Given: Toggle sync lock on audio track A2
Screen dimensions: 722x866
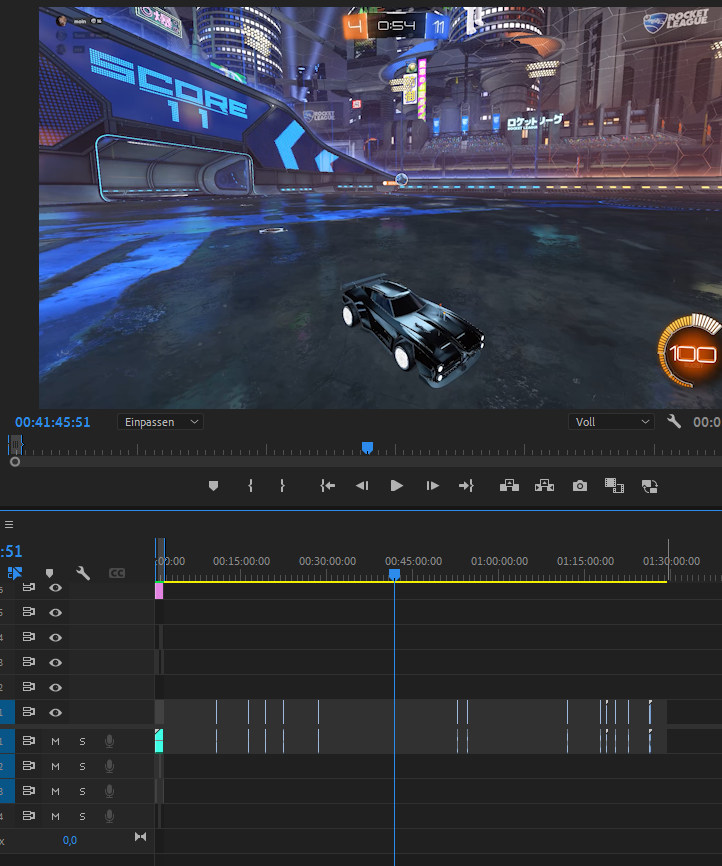Looking at the screenshot, I should 29,765.
